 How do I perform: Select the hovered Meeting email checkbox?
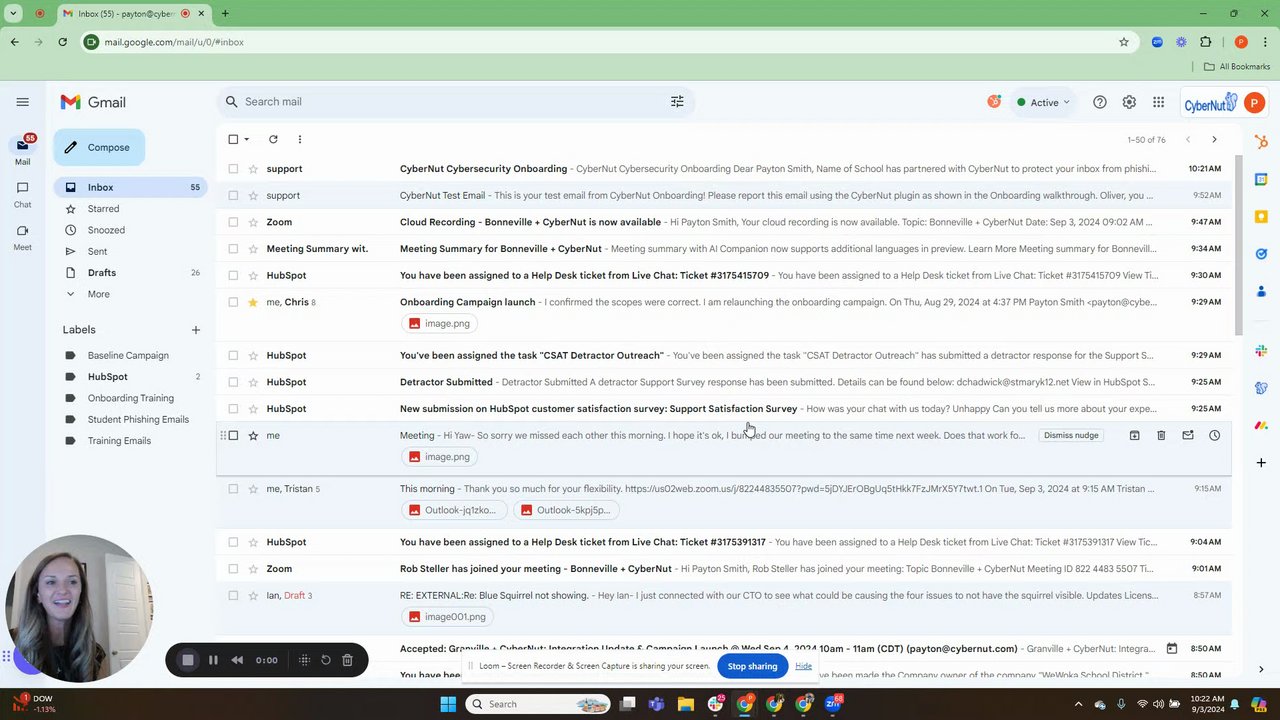pos(233,435)
